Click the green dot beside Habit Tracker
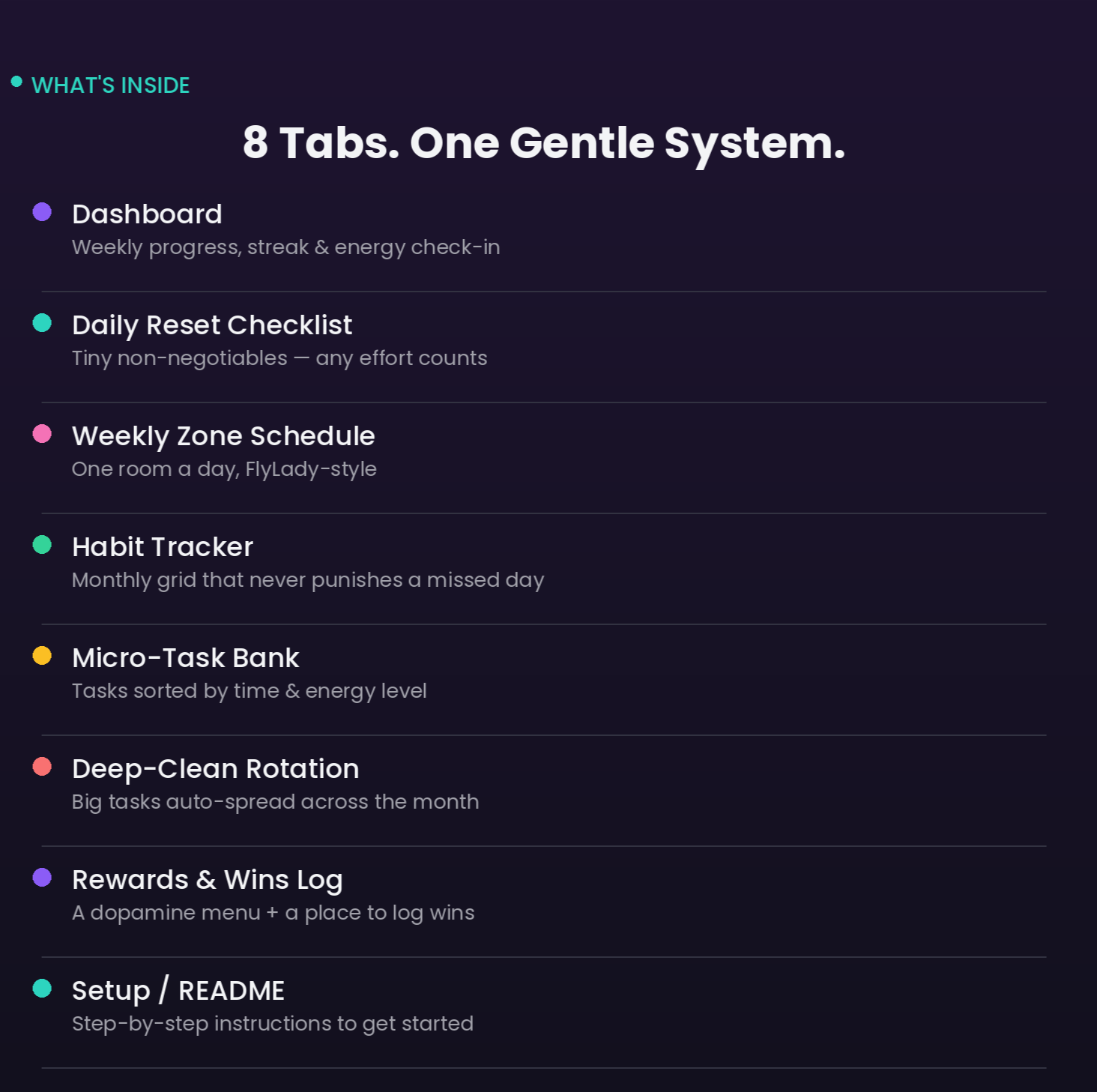 tap(42, 545)
